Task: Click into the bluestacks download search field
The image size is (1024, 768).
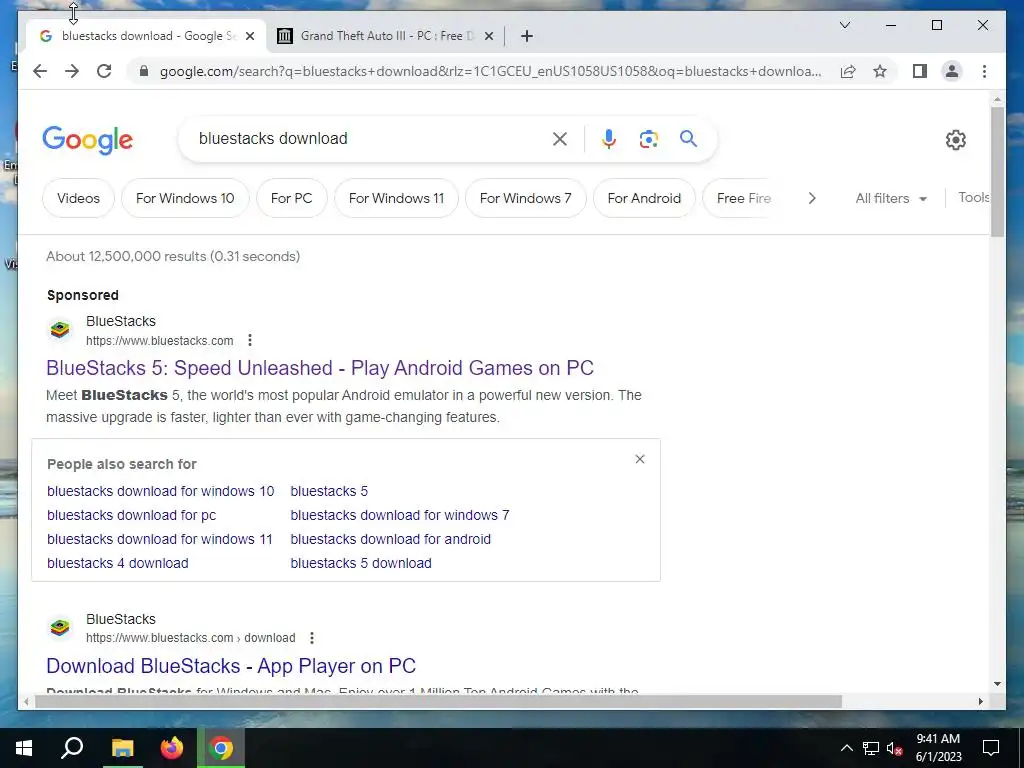Action: tap(369, 138)
